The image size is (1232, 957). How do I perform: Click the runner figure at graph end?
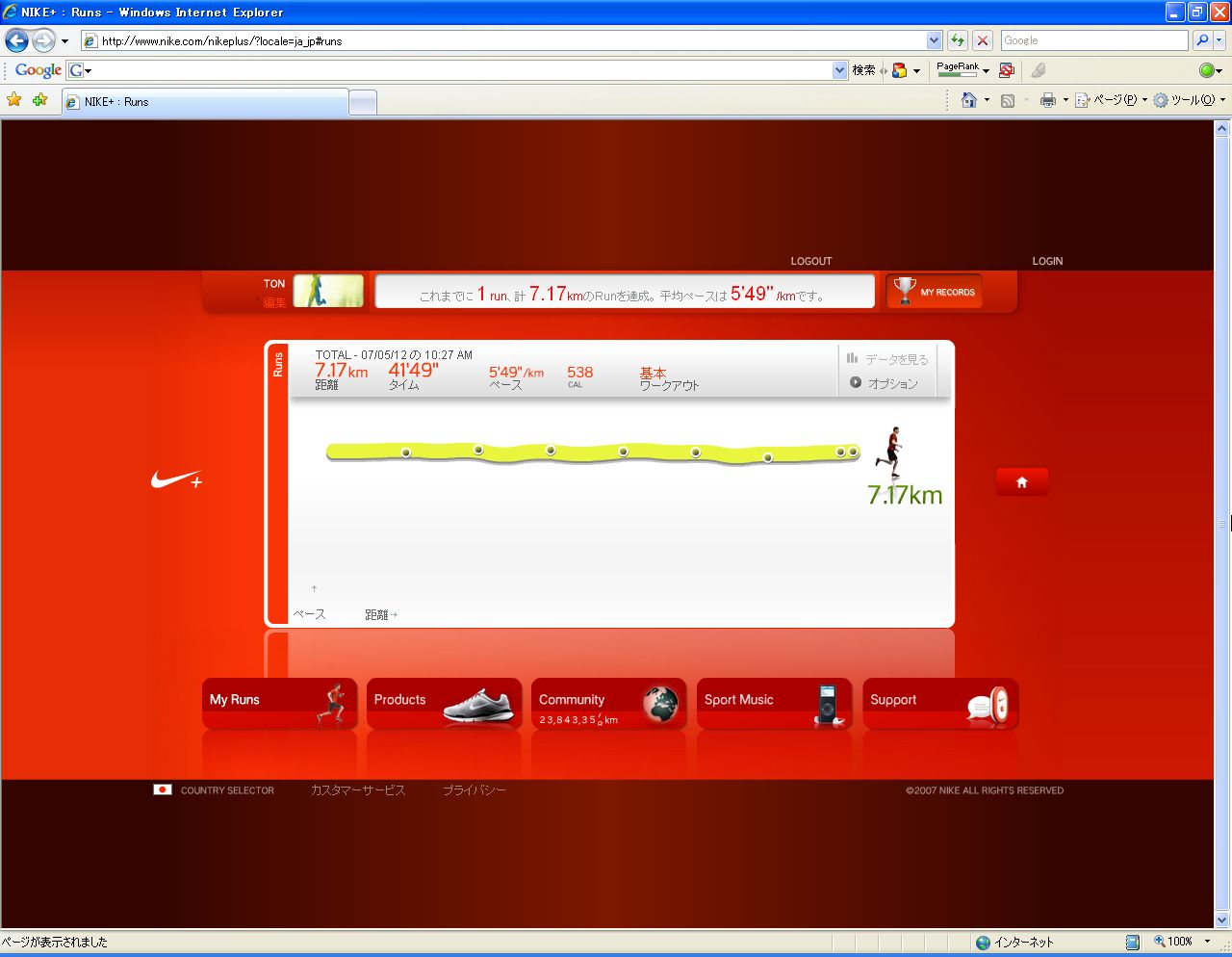[891, 452]
